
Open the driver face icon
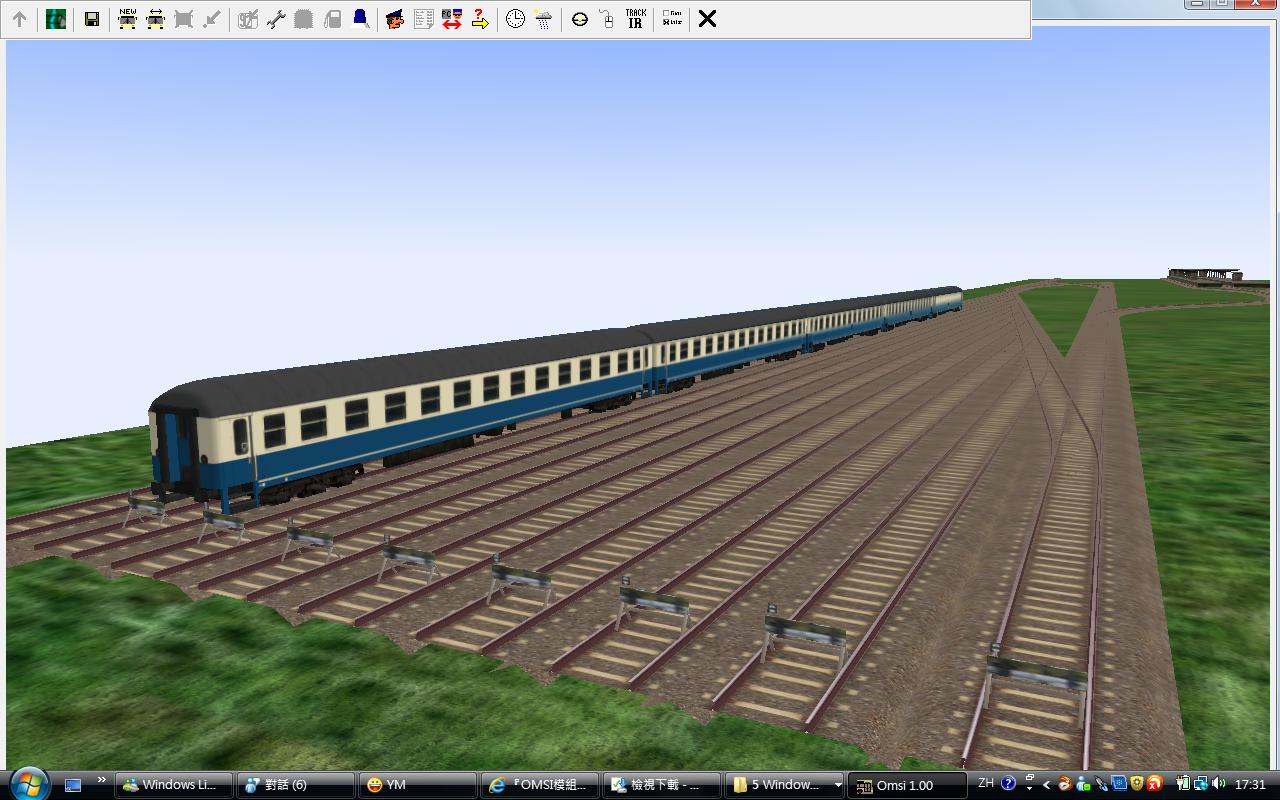tap(395, 19)
